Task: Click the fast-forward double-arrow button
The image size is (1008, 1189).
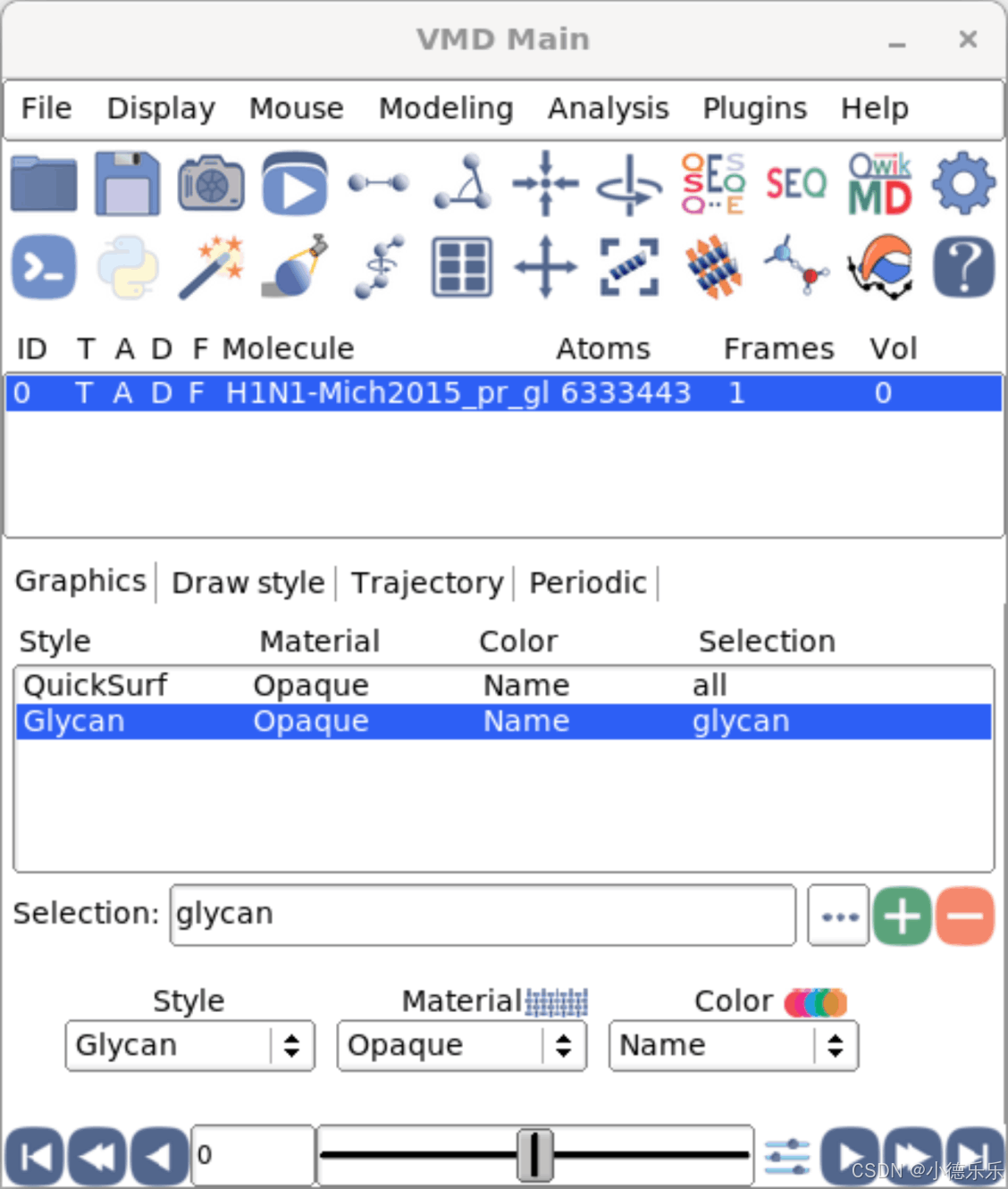Action: click(x=912, y=1156)
